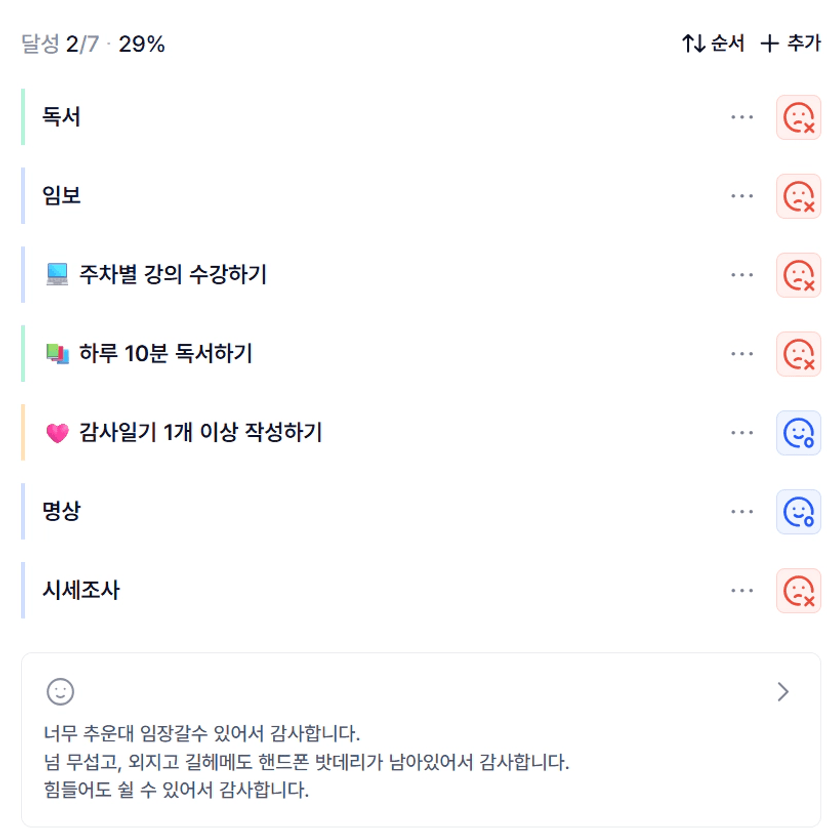Toggle completion face for 임보
This screenshot has width=827, height=828.
tap(798, 196)
